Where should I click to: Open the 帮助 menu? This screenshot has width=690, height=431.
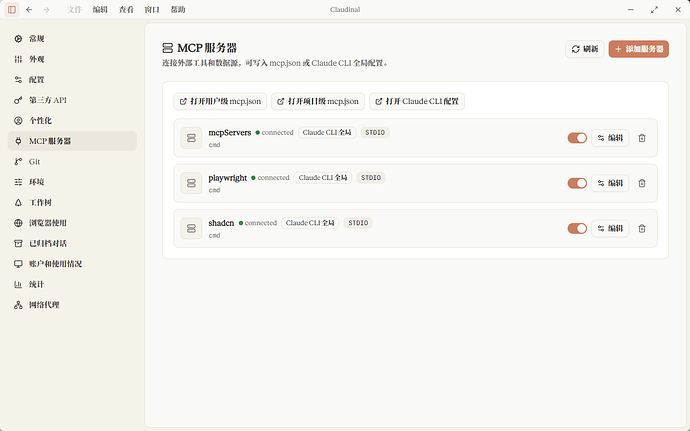click(x=178, y=9)
